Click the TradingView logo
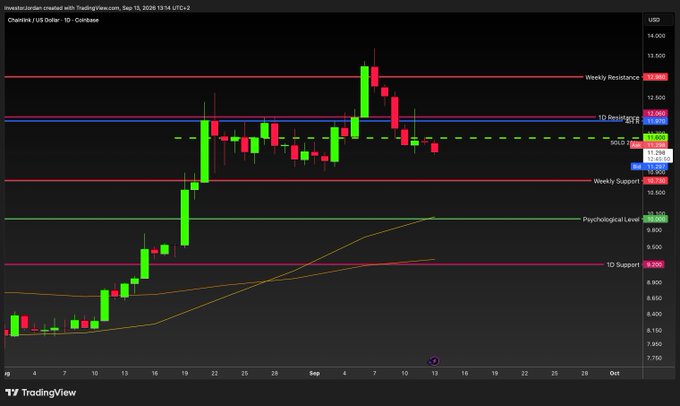Screen dimensions: 680x406 point(41,393)
